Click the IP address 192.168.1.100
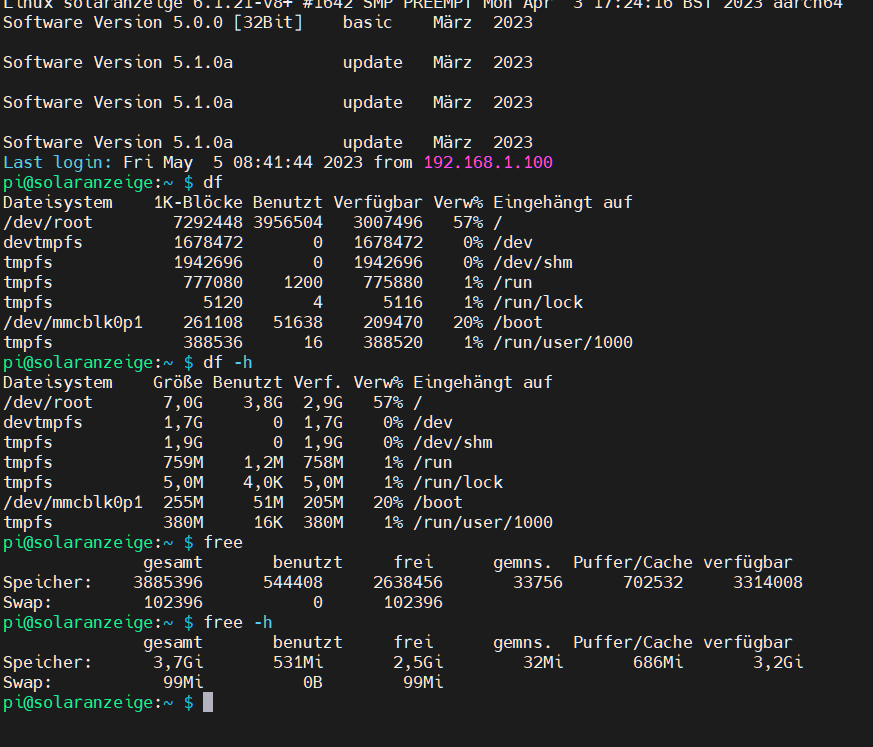Viewport: 873px width, 747px height. 488,162
